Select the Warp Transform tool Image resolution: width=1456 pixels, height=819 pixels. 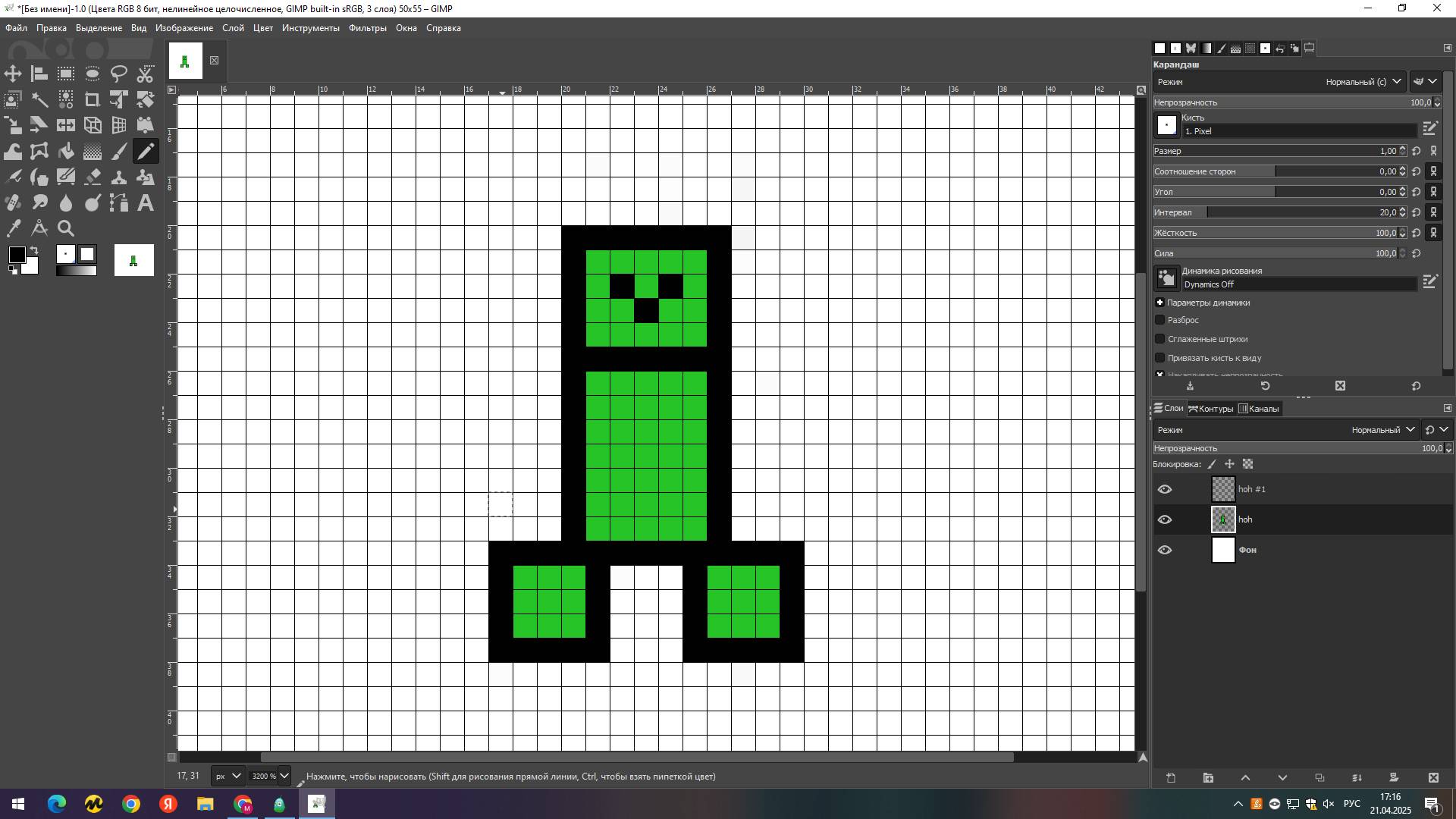[x=13, y=151]
